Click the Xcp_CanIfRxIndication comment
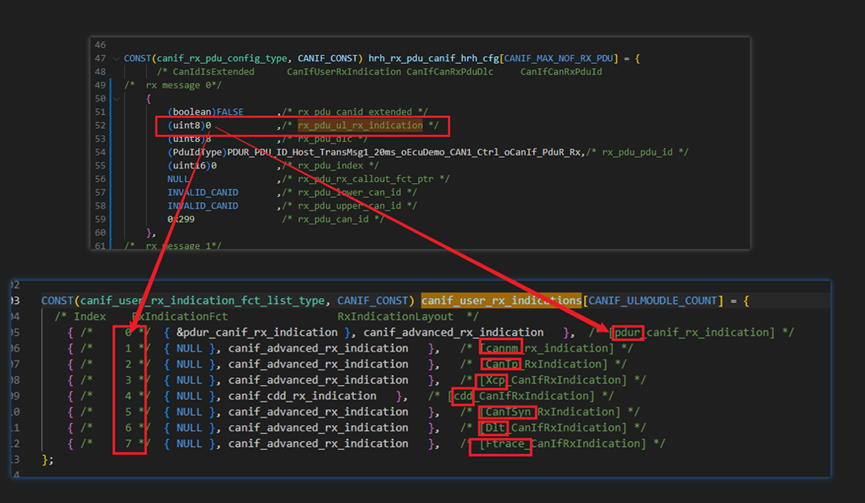865x503 pixels. (x=551, y=381)
